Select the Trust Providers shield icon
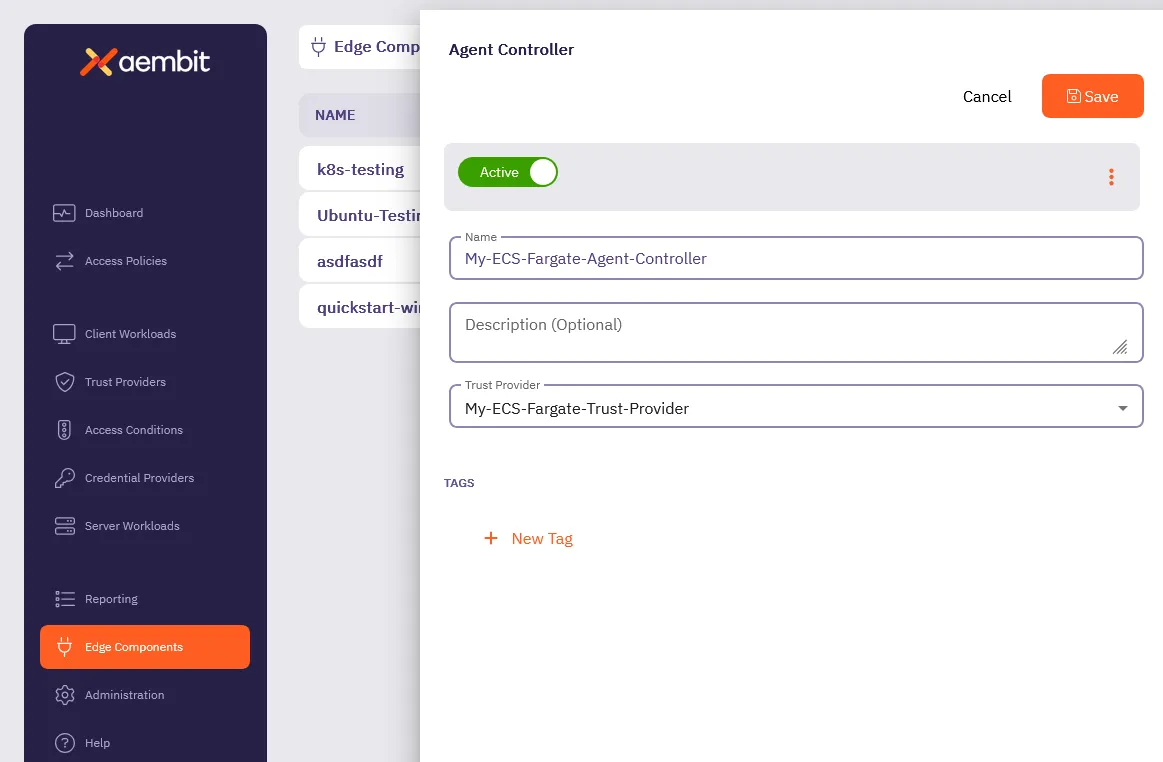1163x762 pixels. tap(64, 381)
